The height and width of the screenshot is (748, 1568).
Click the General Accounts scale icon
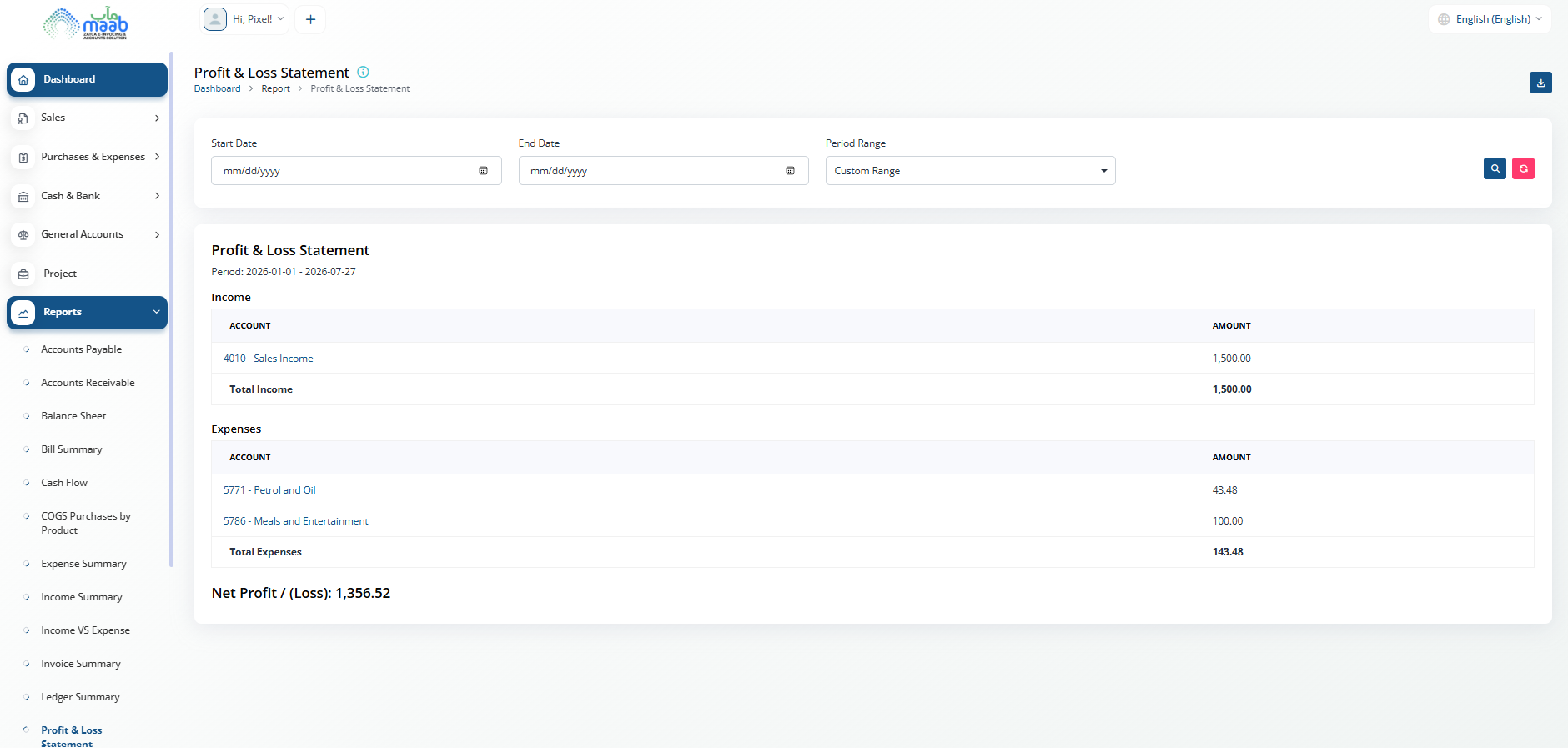tap(23, 235)
